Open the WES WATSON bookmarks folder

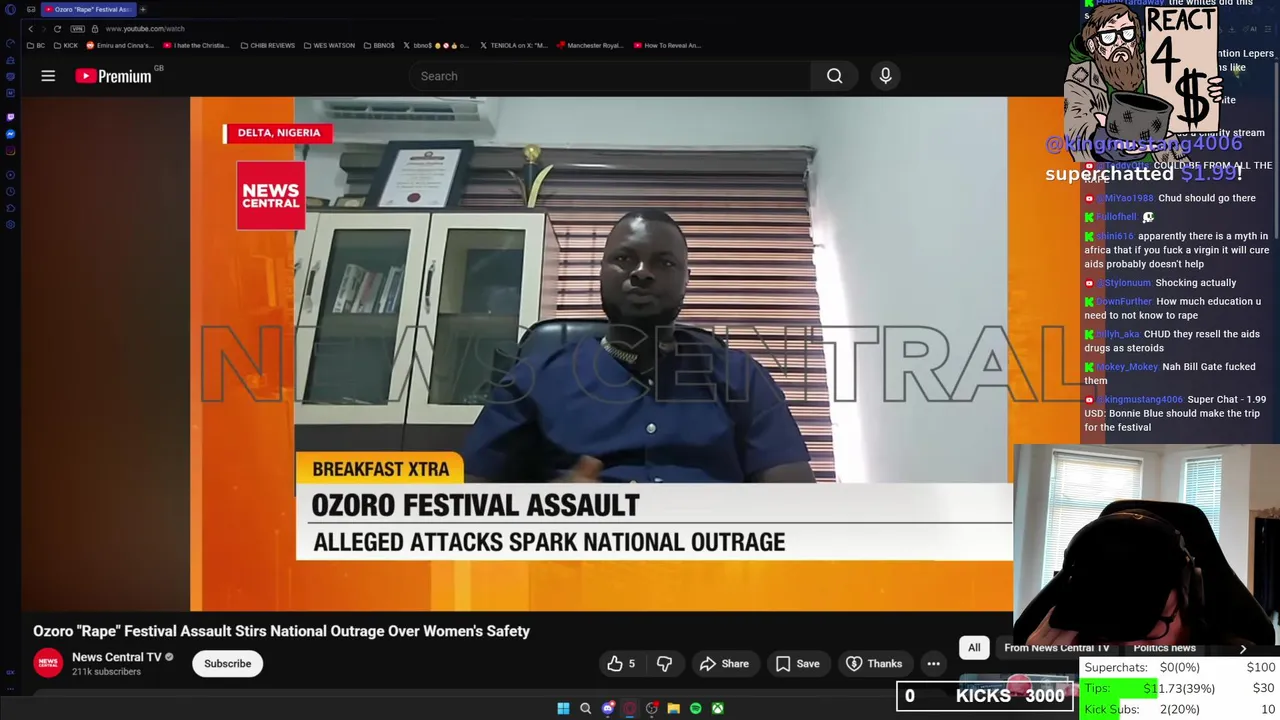[x=329, y=45]
